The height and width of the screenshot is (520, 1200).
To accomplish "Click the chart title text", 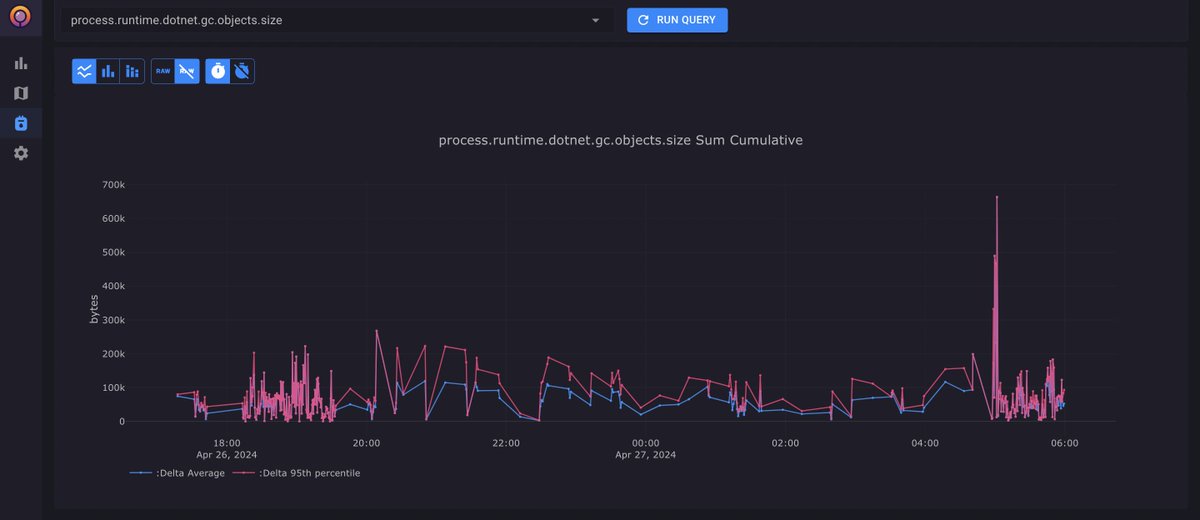I will (x=620, y=140).
